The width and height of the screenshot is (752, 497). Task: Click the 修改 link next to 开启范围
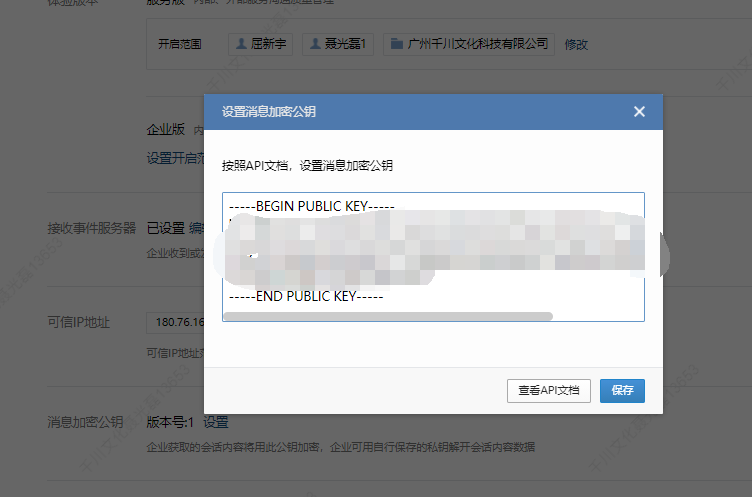click(576, 45)
